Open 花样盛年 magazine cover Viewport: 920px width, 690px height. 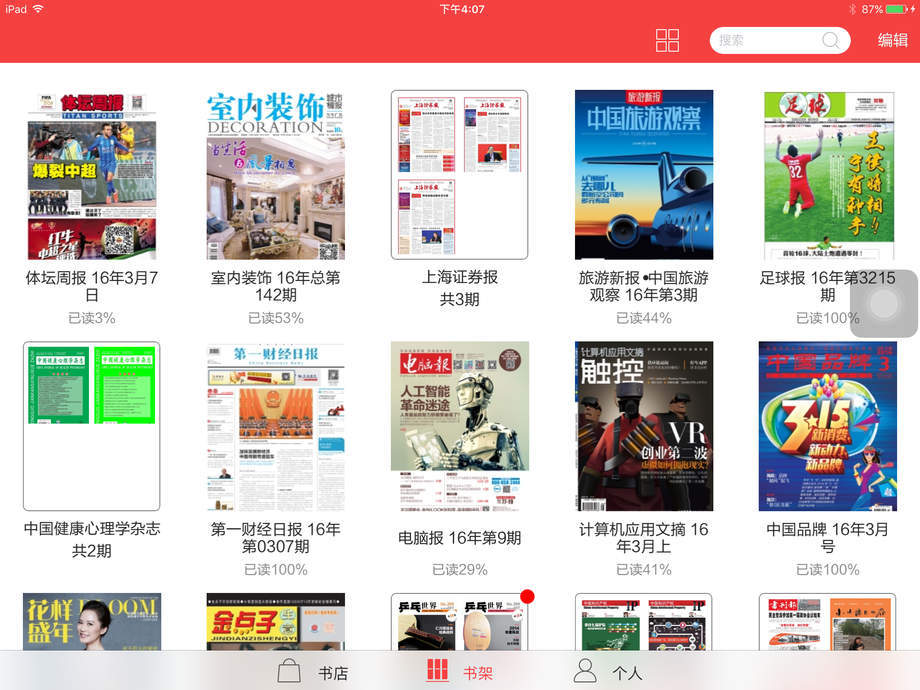click(x=92, y=621)
